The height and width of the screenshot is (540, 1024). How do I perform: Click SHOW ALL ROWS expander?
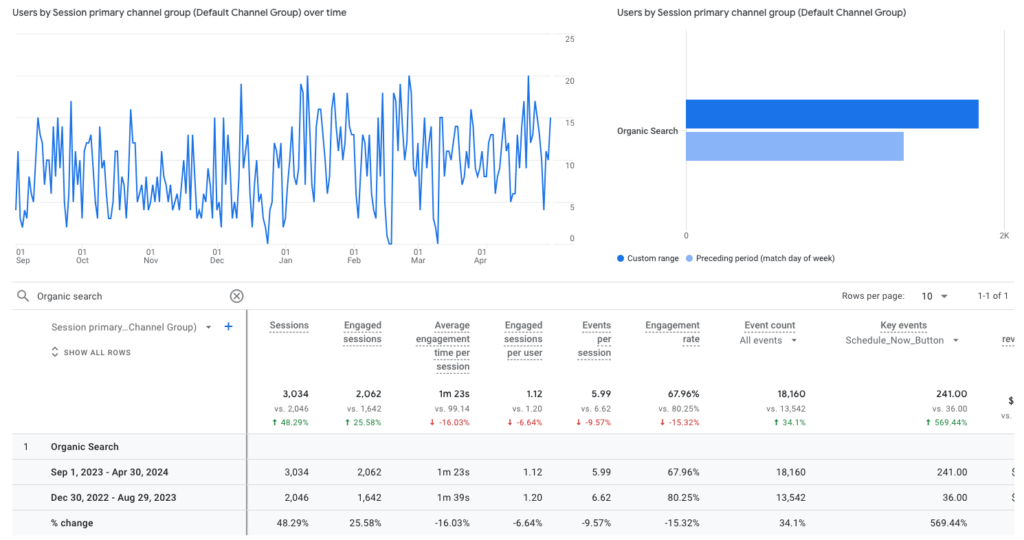coord(91,352)
